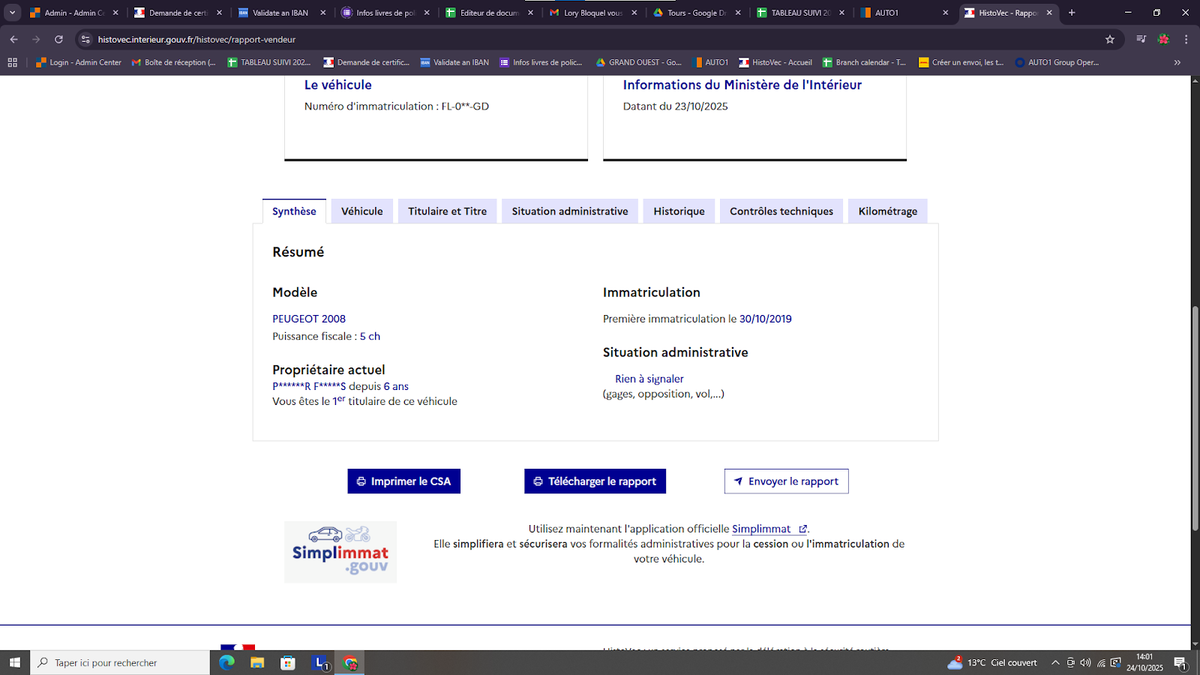Open the GRAND OUEST Google Drive bookmark

(638, 62)
